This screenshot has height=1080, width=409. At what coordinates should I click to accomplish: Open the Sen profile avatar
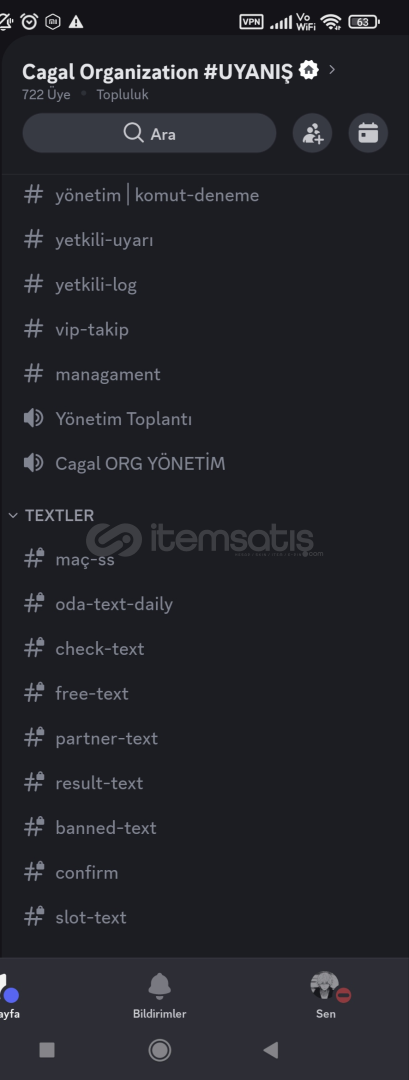click(325, 986)
